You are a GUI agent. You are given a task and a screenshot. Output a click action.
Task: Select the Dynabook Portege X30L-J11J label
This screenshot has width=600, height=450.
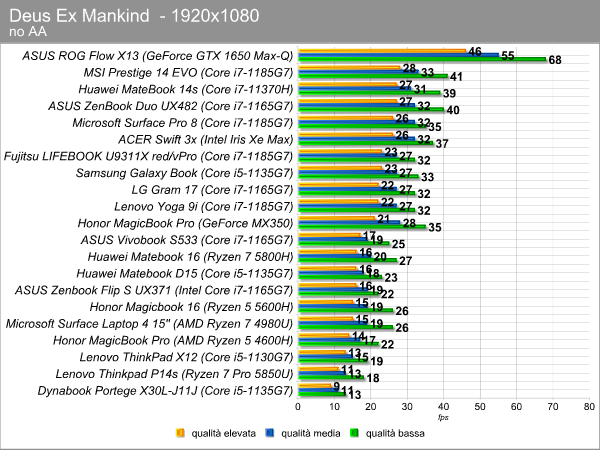coord(165,391)
